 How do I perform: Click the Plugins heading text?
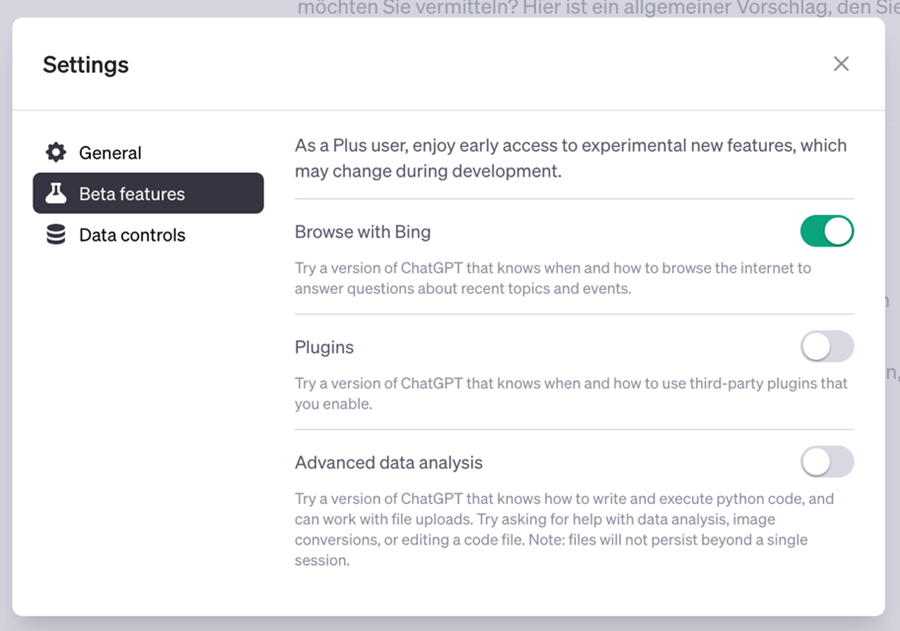coord(324,348)
